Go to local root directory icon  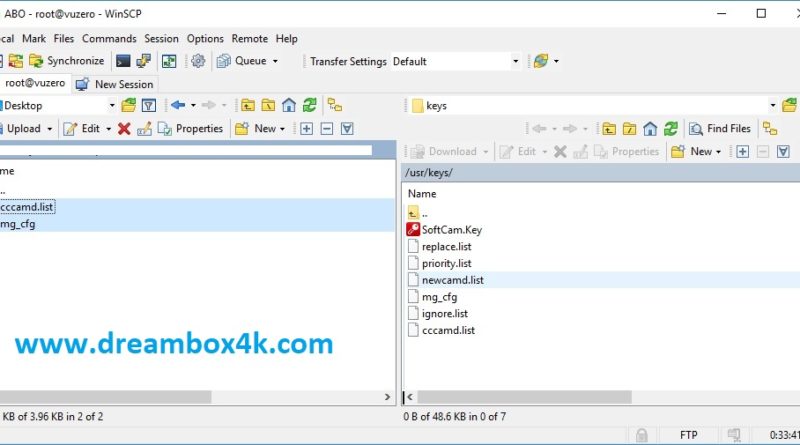point(268,106)
